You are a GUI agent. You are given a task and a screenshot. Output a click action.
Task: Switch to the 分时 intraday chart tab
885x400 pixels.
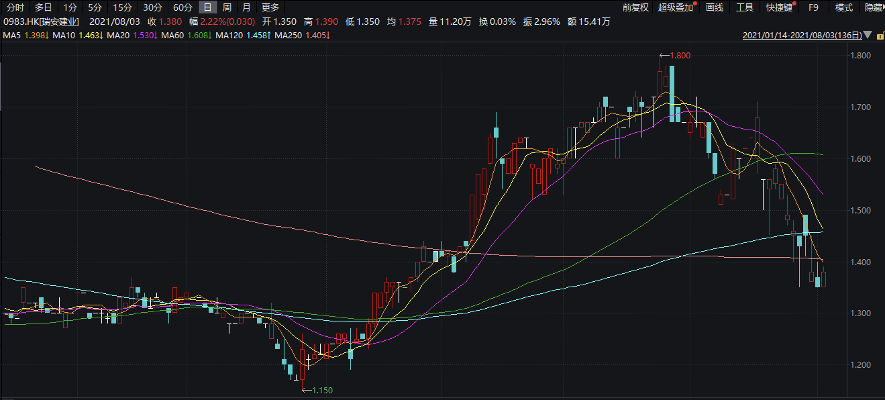15,7
